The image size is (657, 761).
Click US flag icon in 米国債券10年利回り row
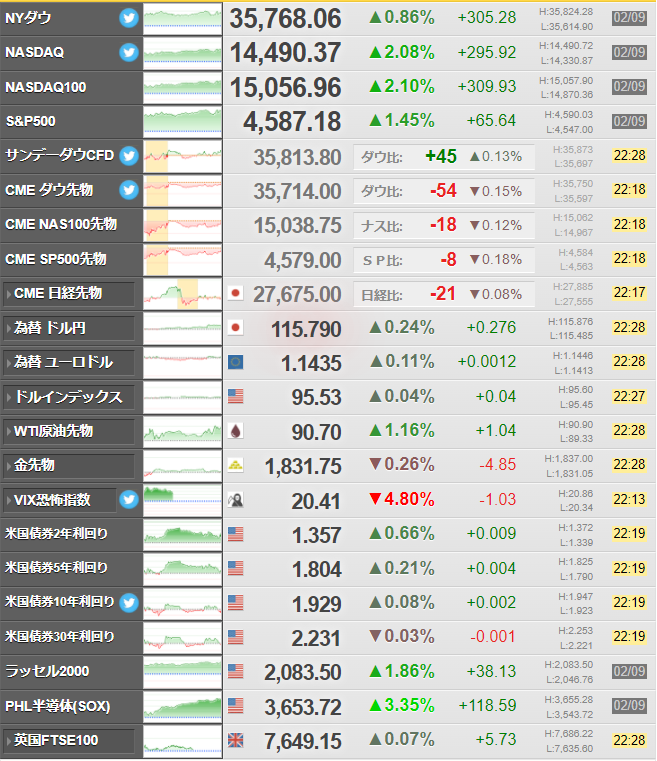tap(236, 603)
